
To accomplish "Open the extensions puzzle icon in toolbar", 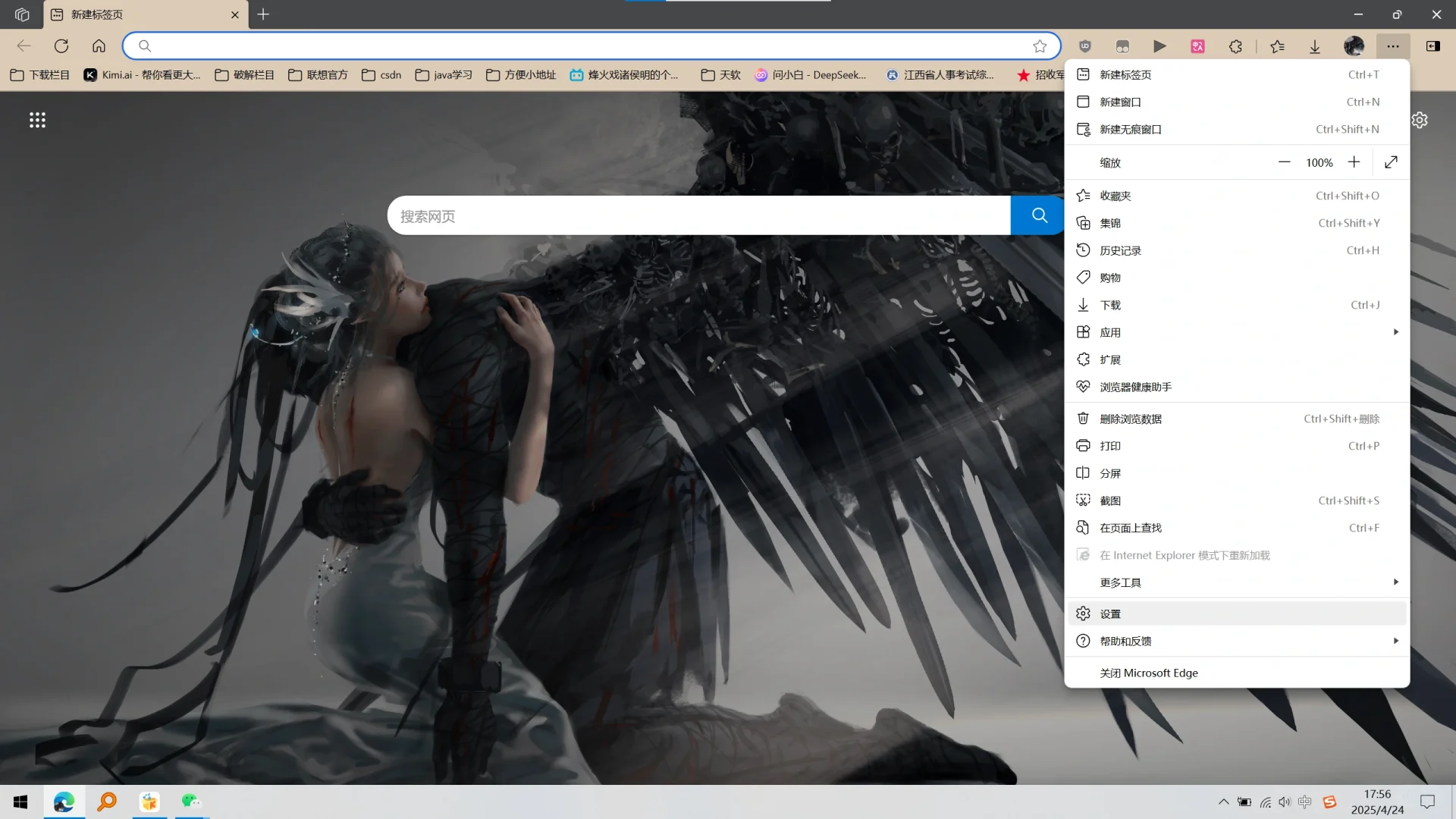I will (x=1235, y=46).
